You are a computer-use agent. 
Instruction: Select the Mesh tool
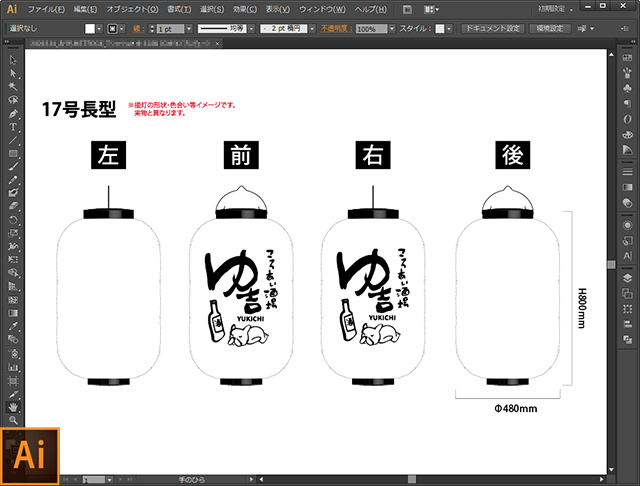point(13,300)
